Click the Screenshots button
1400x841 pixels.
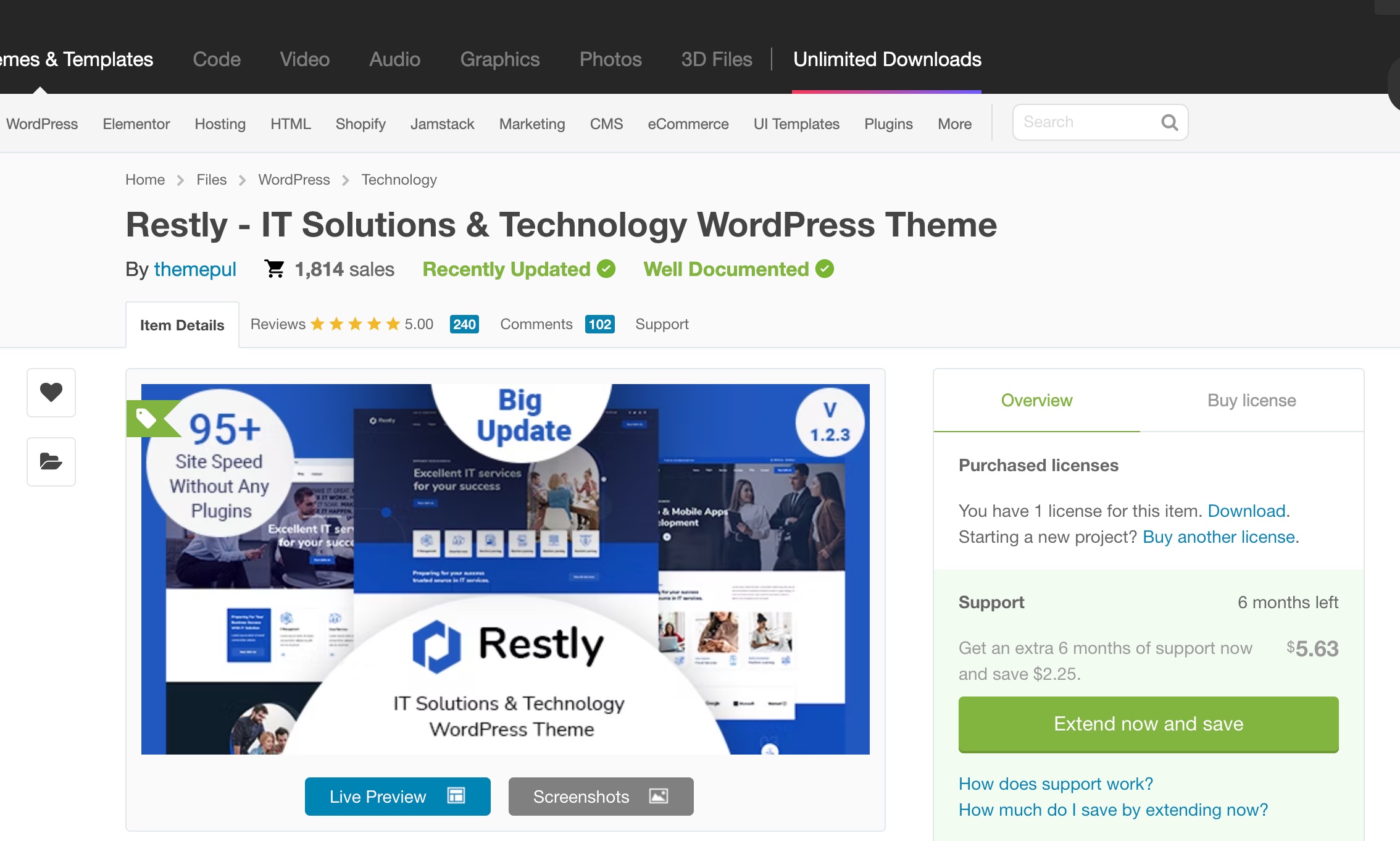tap(601, 797)
